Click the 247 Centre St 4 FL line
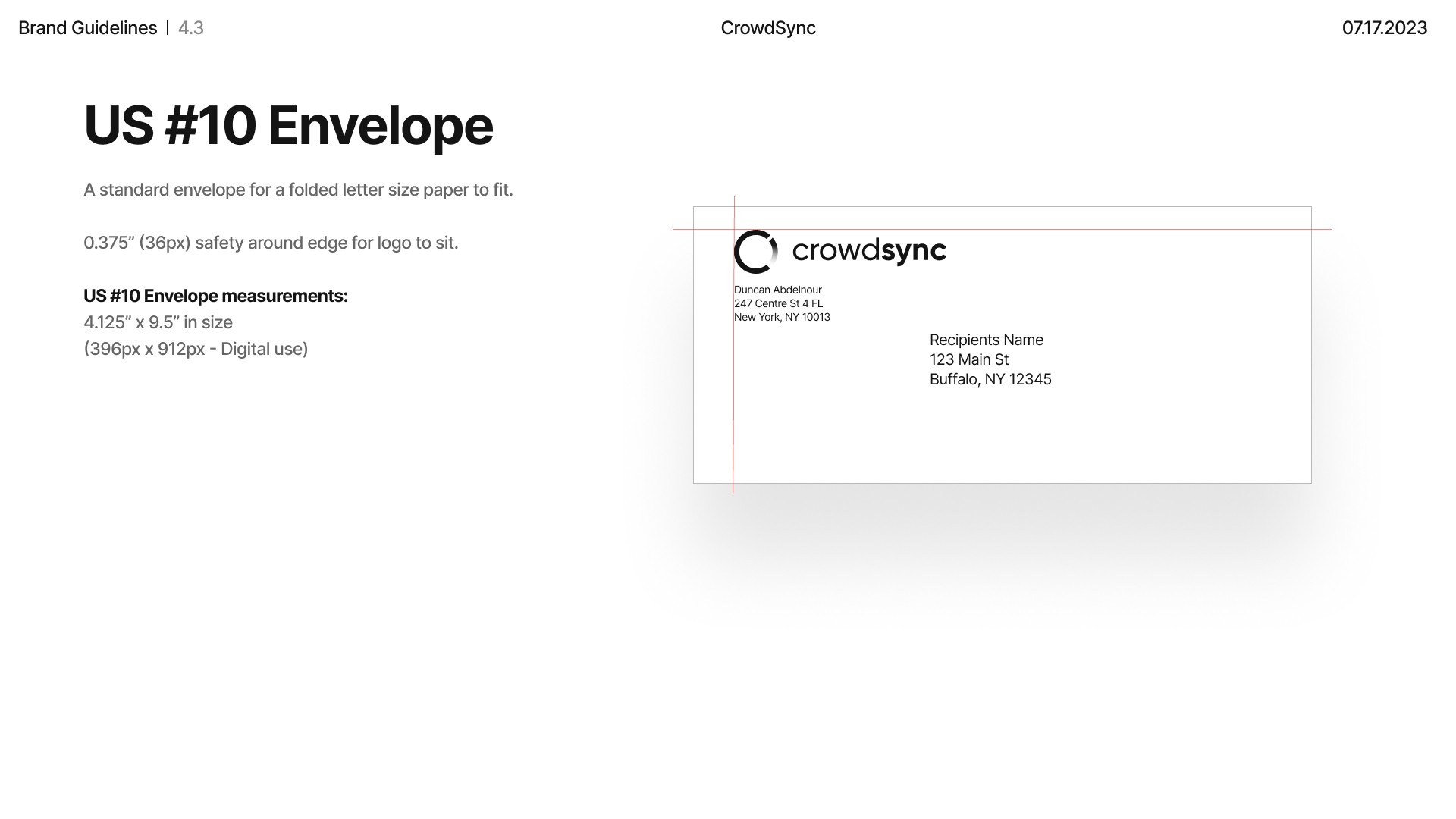Viewport: 1456px width, 819px height. [778, 303]
